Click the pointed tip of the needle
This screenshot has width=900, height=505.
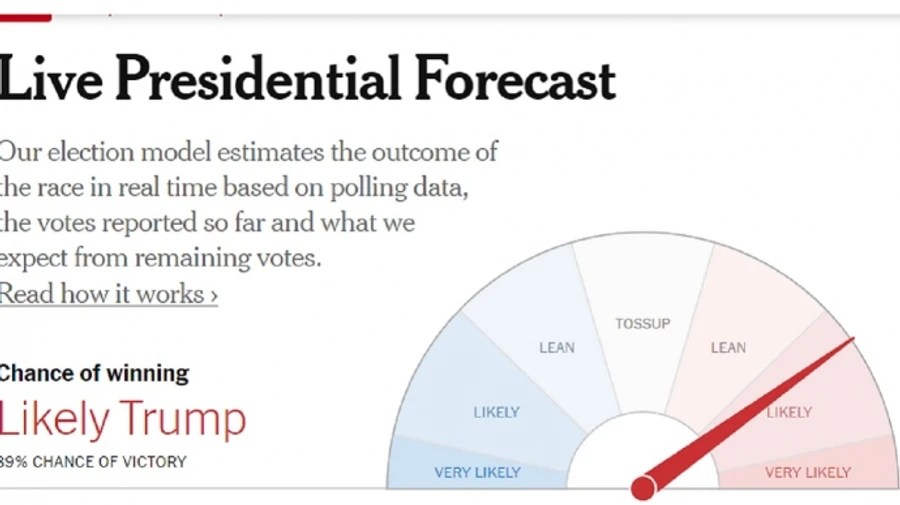click(852, 340)
